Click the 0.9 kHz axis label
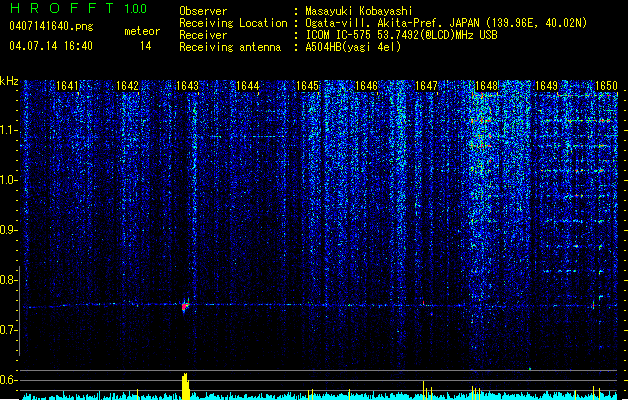Screen dimensions: 629x400 tap(8, 230)
